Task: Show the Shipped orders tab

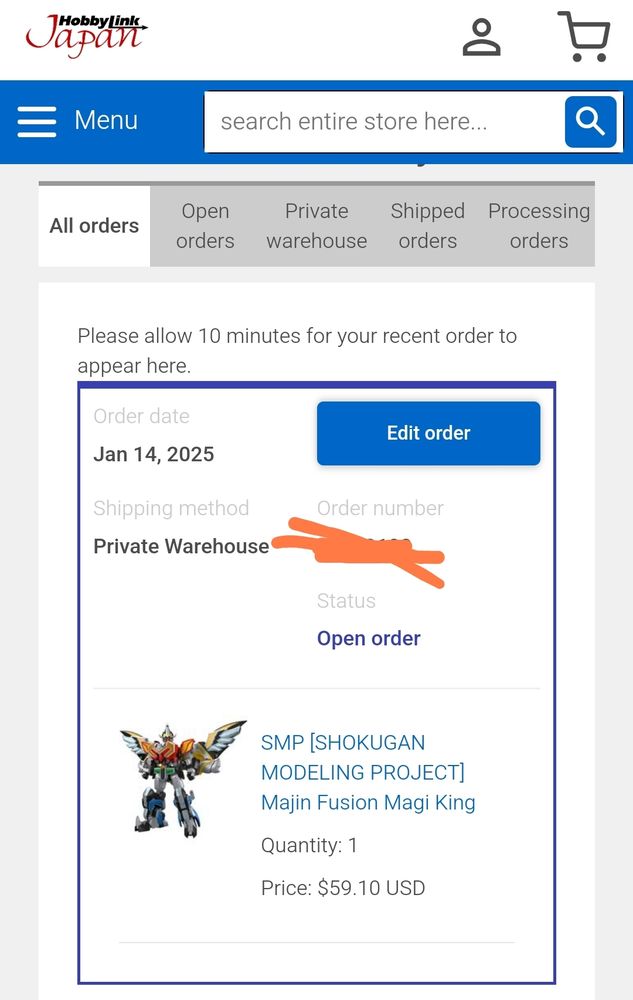Action: (x=428, y=226)
